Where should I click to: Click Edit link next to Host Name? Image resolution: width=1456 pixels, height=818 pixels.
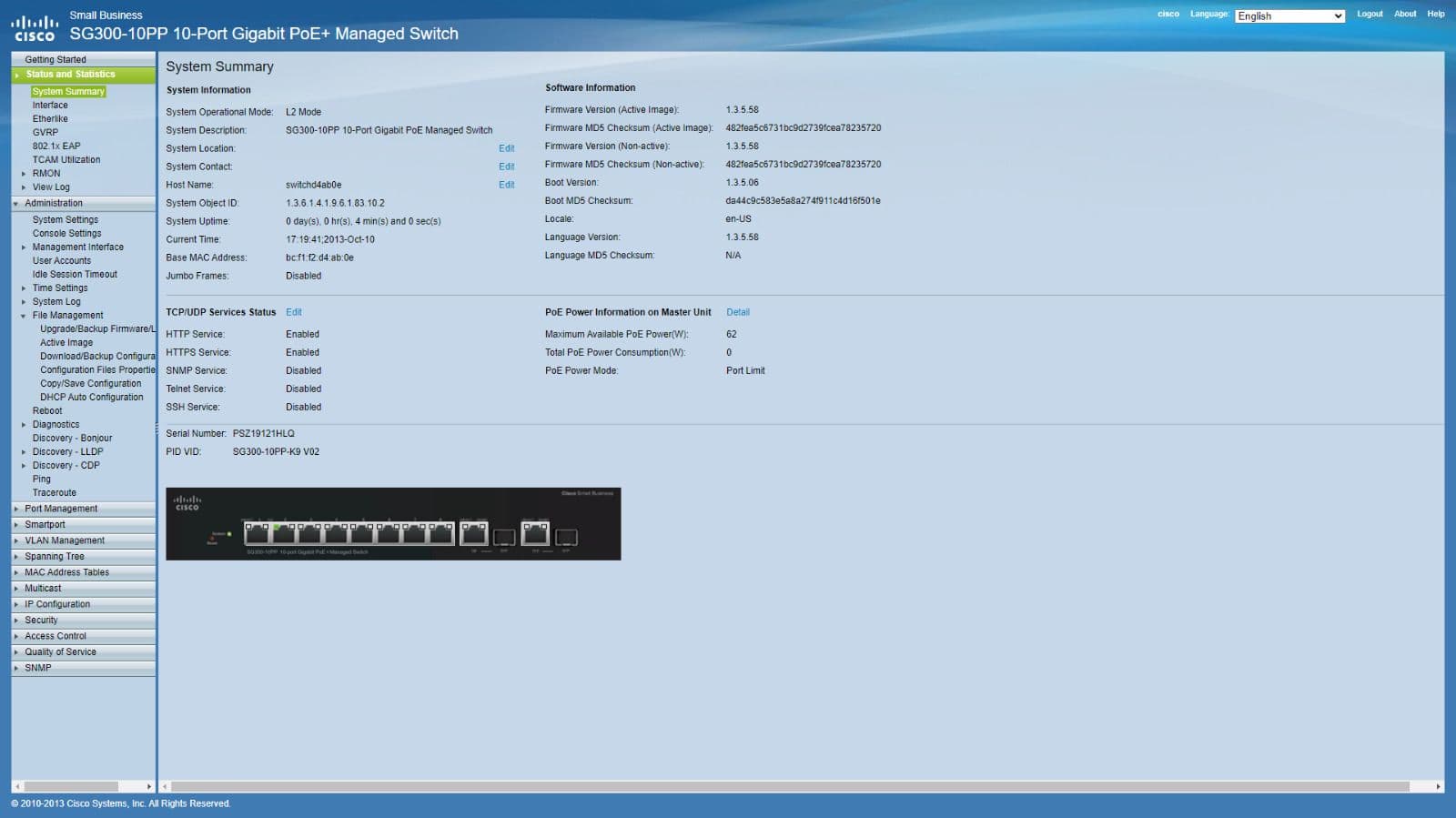506,185
